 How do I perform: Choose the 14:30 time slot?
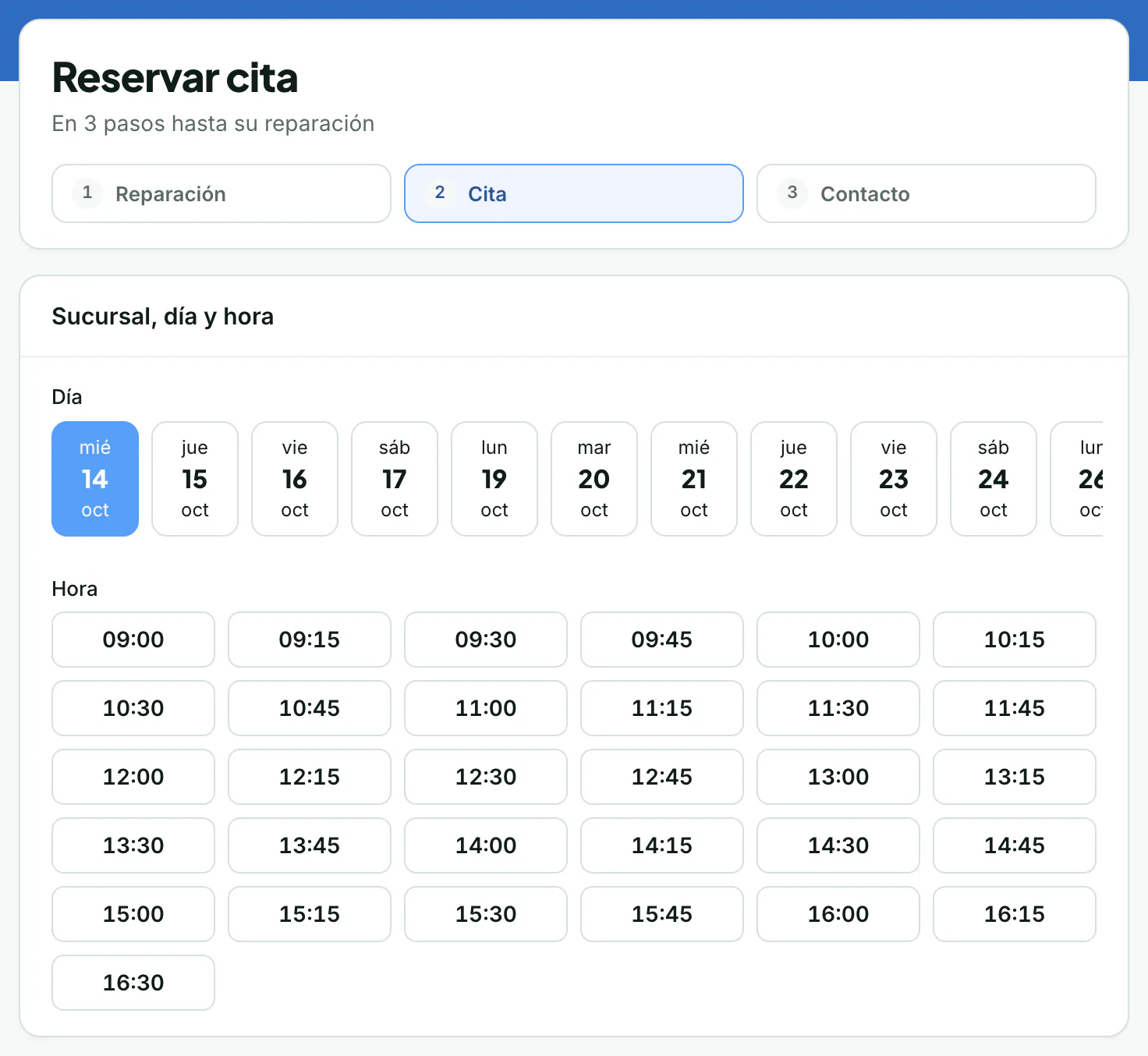[x=838, y=845]
